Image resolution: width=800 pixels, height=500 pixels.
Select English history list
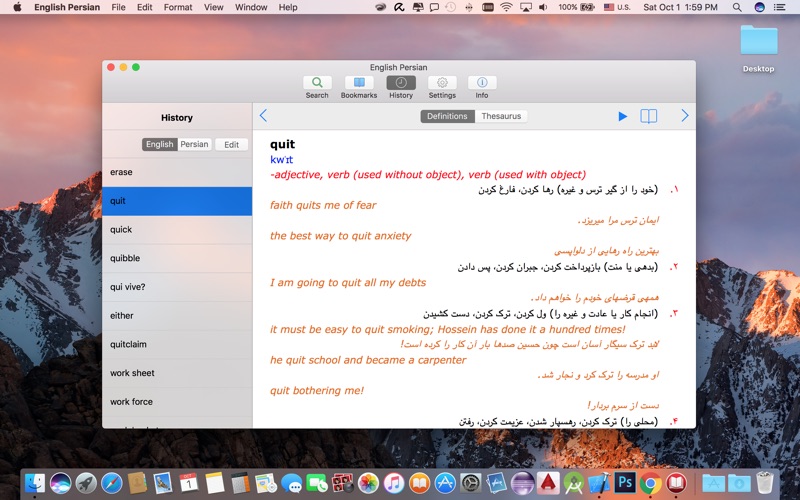(x=160, y=144)
